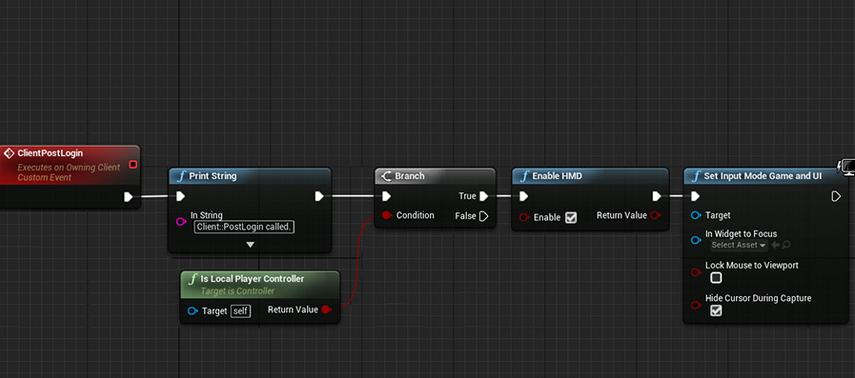The image size is (855, 378).
Task: Click the event diamond icon on ClientPostLogin
Action: pyautogui.click(x=9, y=154)
